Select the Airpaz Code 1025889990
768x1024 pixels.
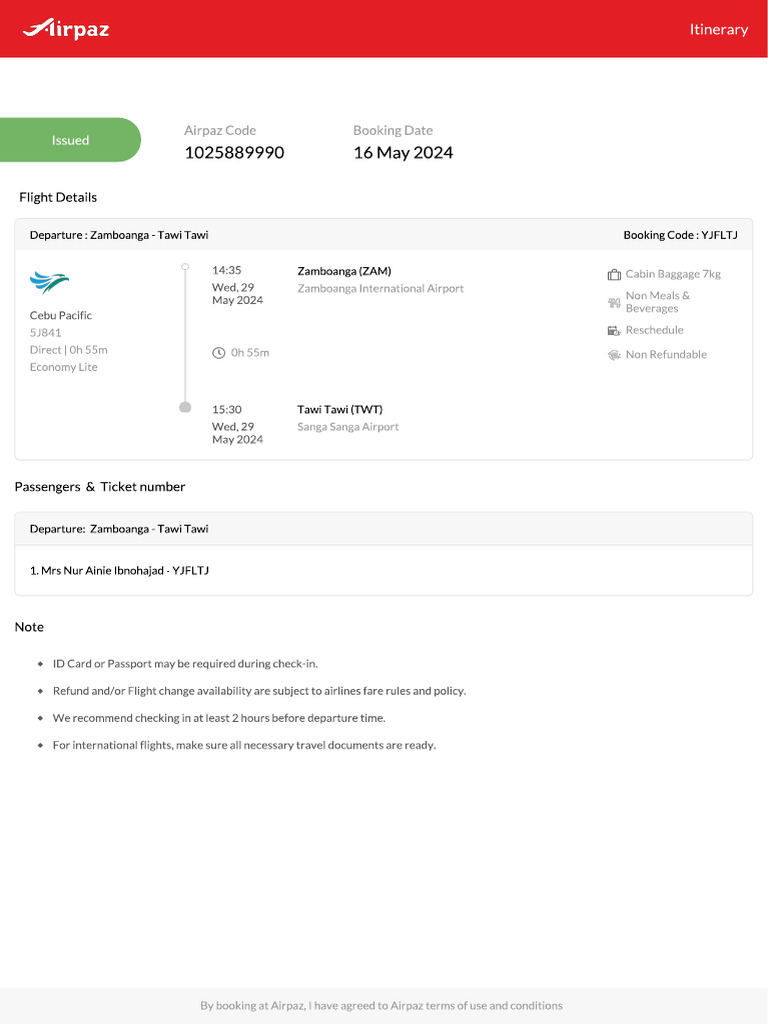234,153
